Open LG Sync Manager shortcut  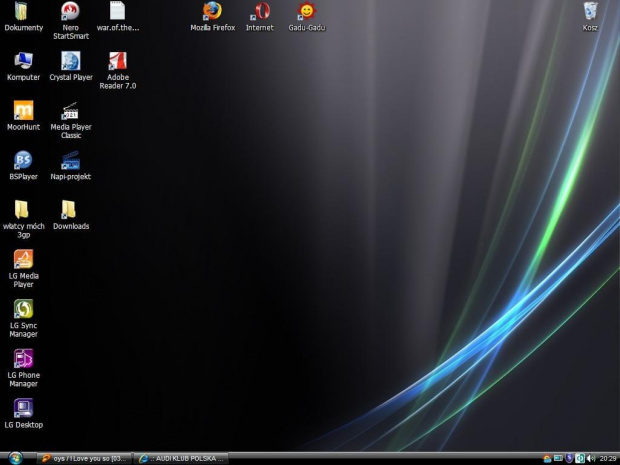23,309
